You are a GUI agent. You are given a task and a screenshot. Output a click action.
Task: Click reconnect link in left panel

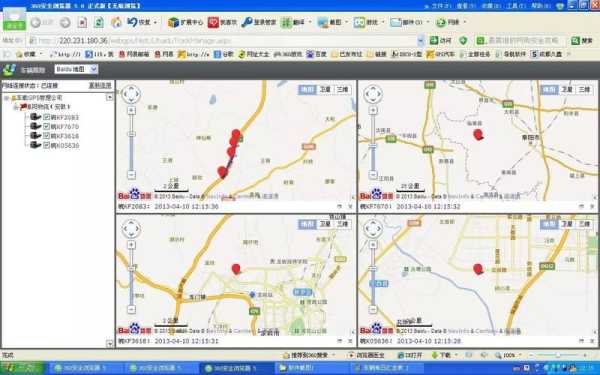pos(100,85)
